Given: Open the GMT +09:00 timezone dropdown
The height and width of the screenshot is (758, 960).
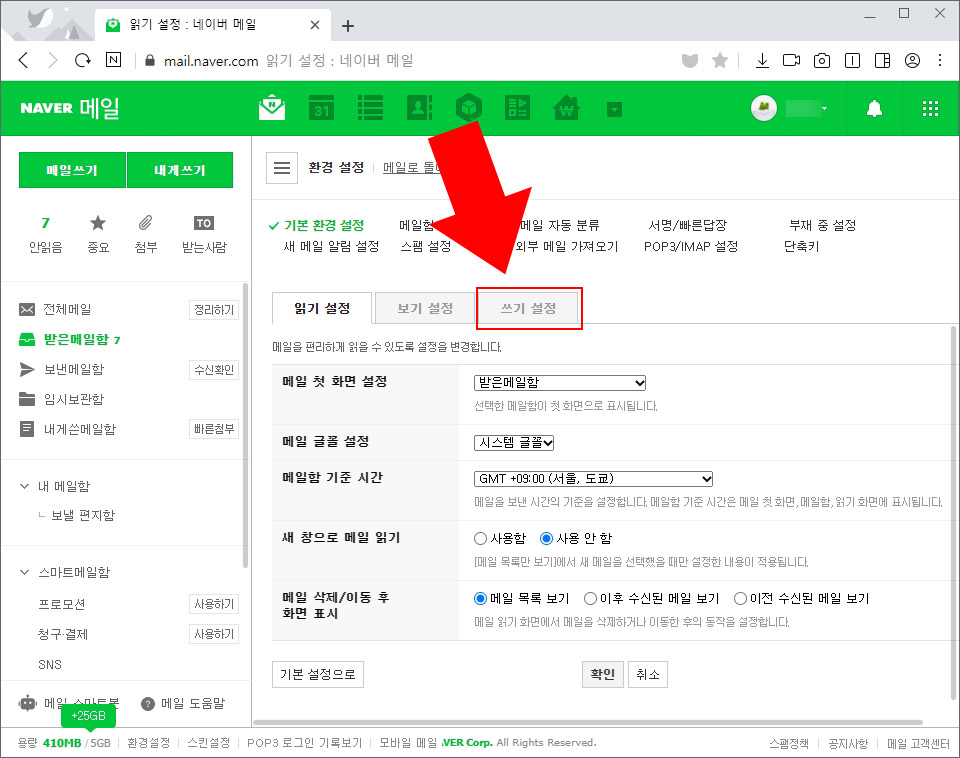Looking at the screenshot, I should (592, 478).
